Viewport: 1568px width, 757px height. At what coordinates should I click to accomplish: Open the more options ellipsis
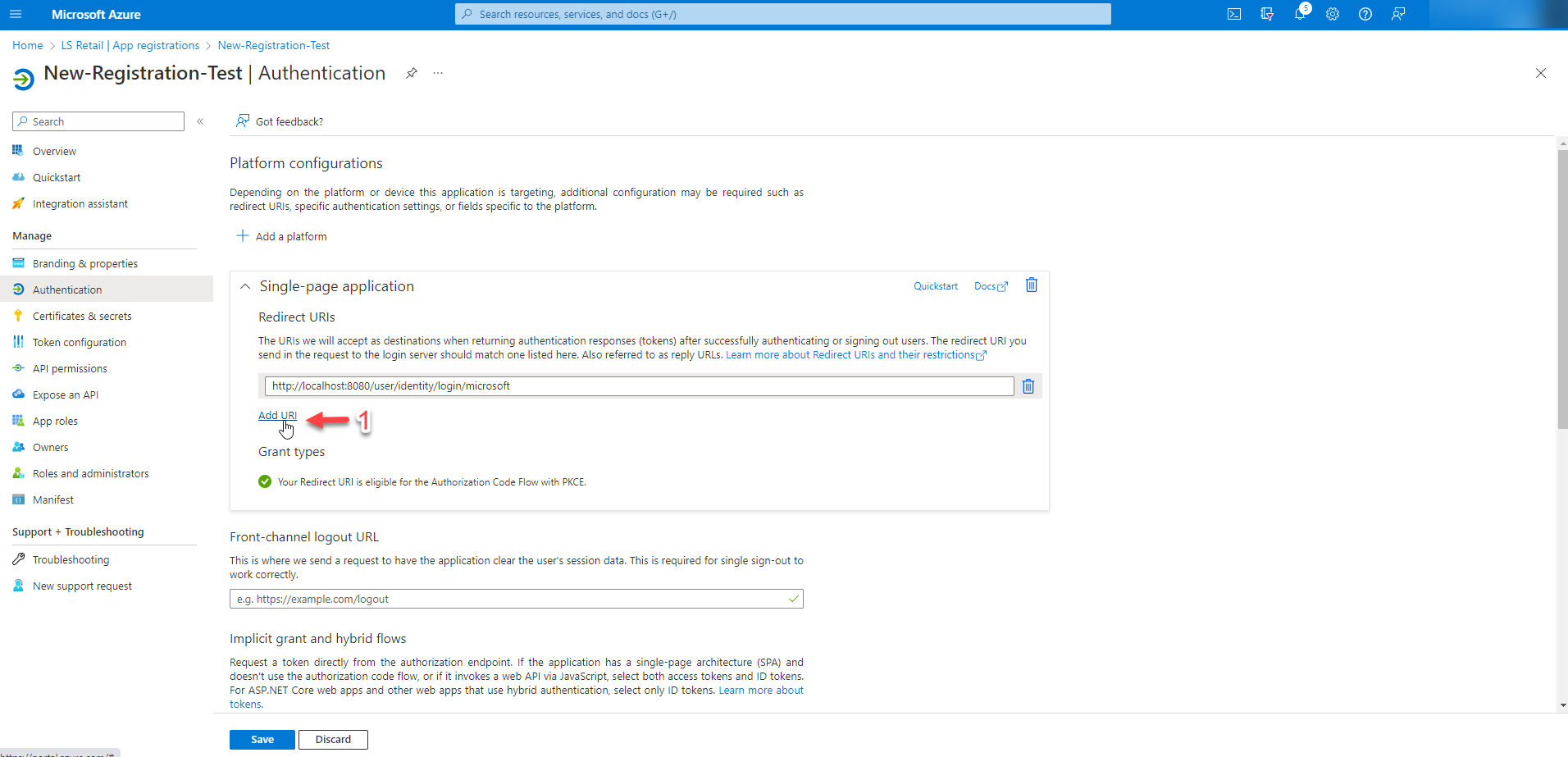click(x=438, y=73)
